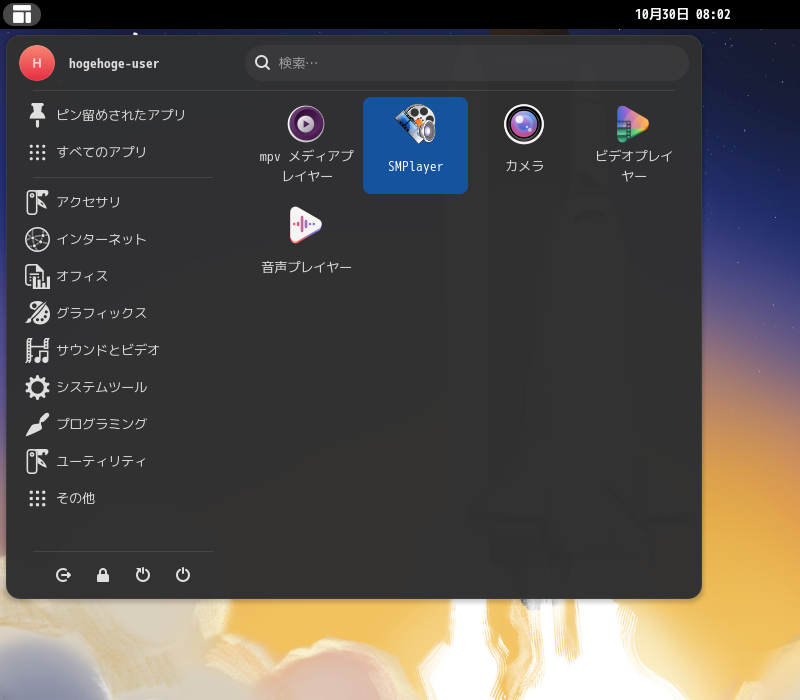Open the SMPlayer application
The image size is (800, 700).
click(415, 145)
